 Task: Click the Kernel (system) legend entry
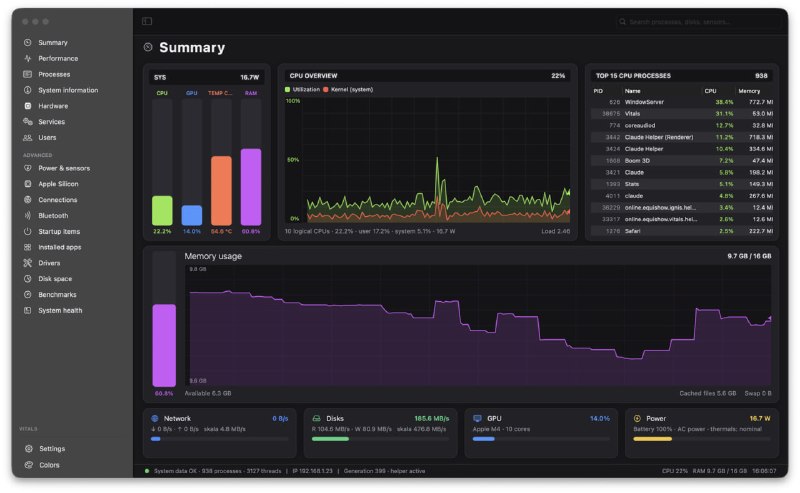[348, 89]
